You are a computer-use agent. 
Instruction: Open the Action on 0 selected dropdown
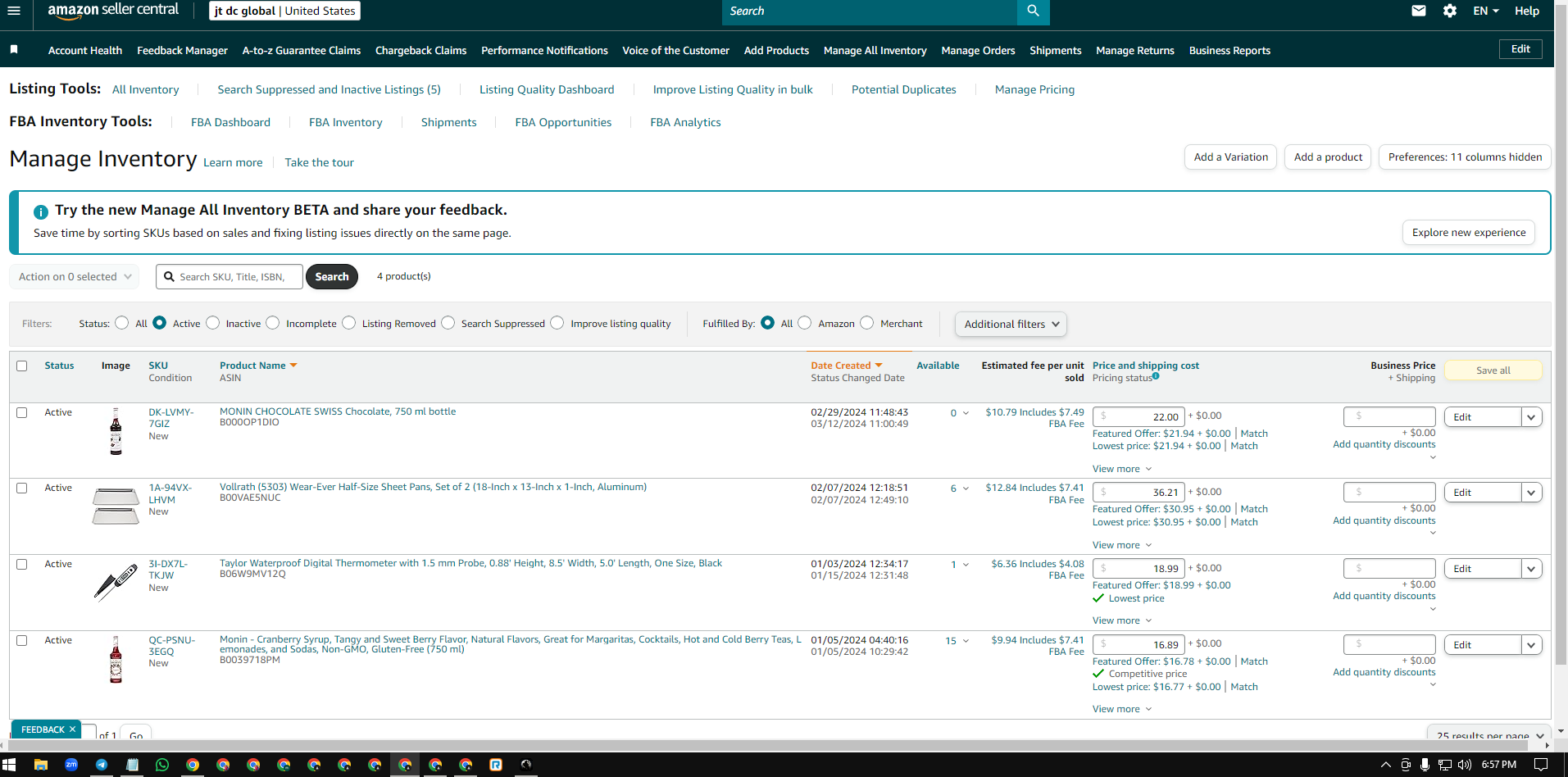75,277
